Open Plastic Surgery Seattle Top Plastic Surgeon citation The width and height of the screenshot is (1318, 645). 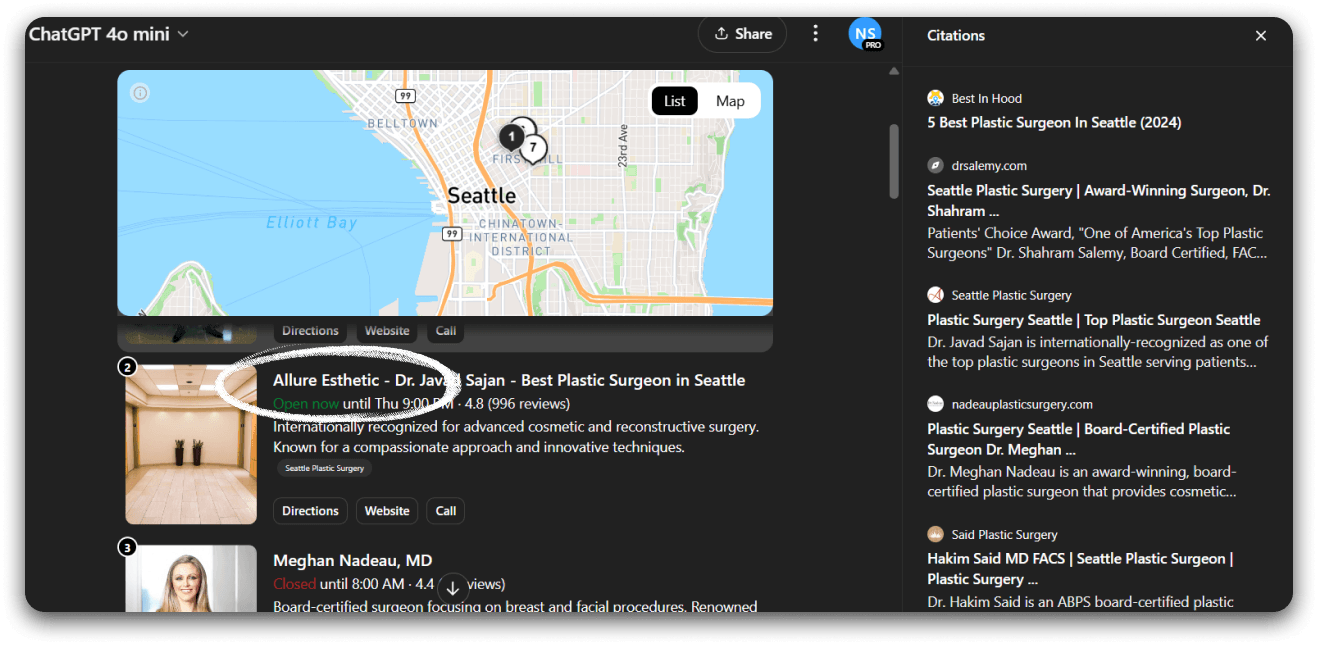pos(1093,320)
